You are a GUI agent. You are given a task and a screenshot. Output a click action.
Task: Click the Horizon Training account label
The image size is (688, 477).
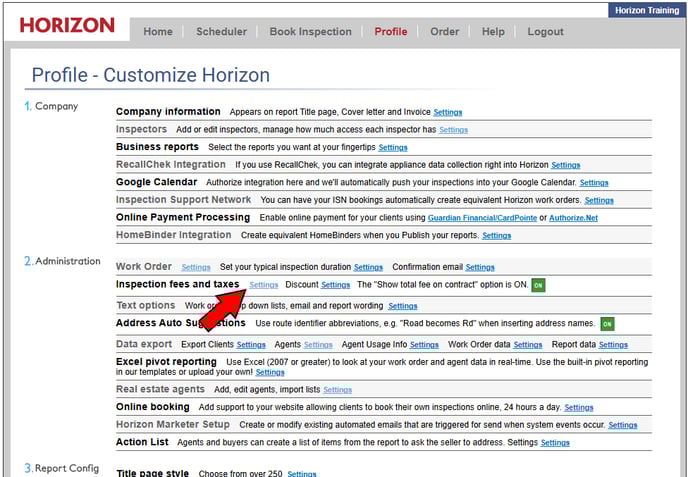pyautogui.click(x=647, y=9)
